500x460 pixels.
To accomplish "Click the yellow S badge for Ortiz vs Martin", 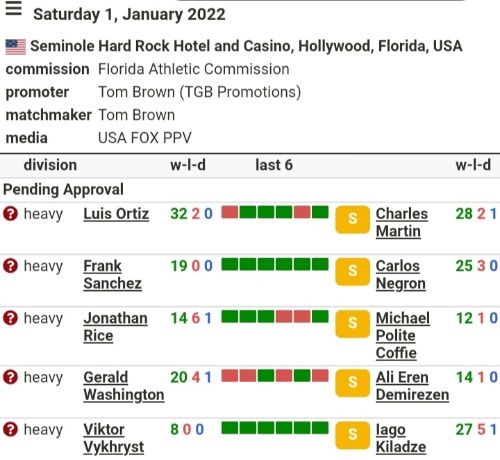I will pos(352,219).
